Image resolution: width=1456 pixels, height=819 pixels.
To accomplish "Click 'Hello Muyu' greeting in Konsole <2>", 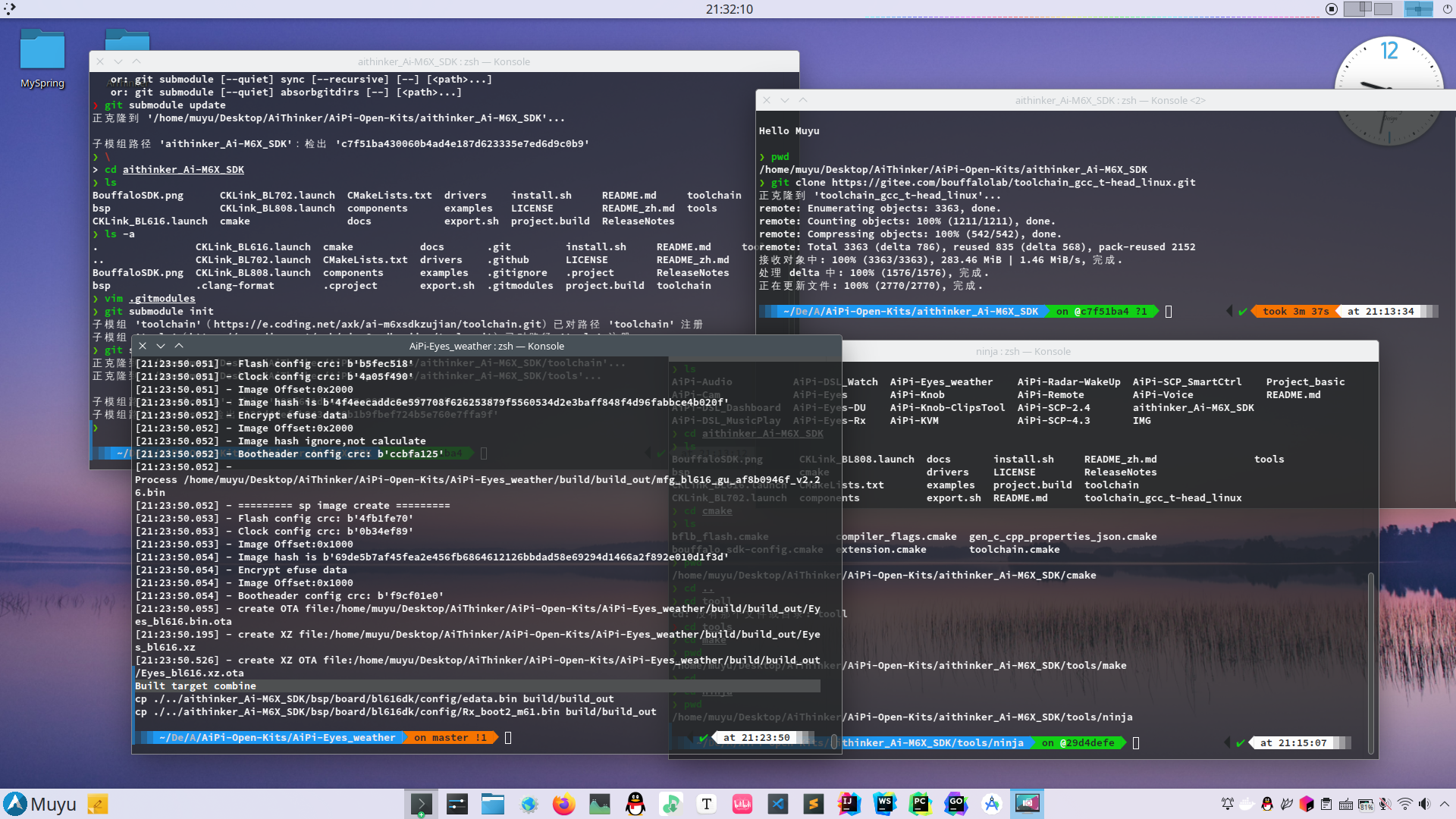I will pyautogui.click(x=789, y=130).
